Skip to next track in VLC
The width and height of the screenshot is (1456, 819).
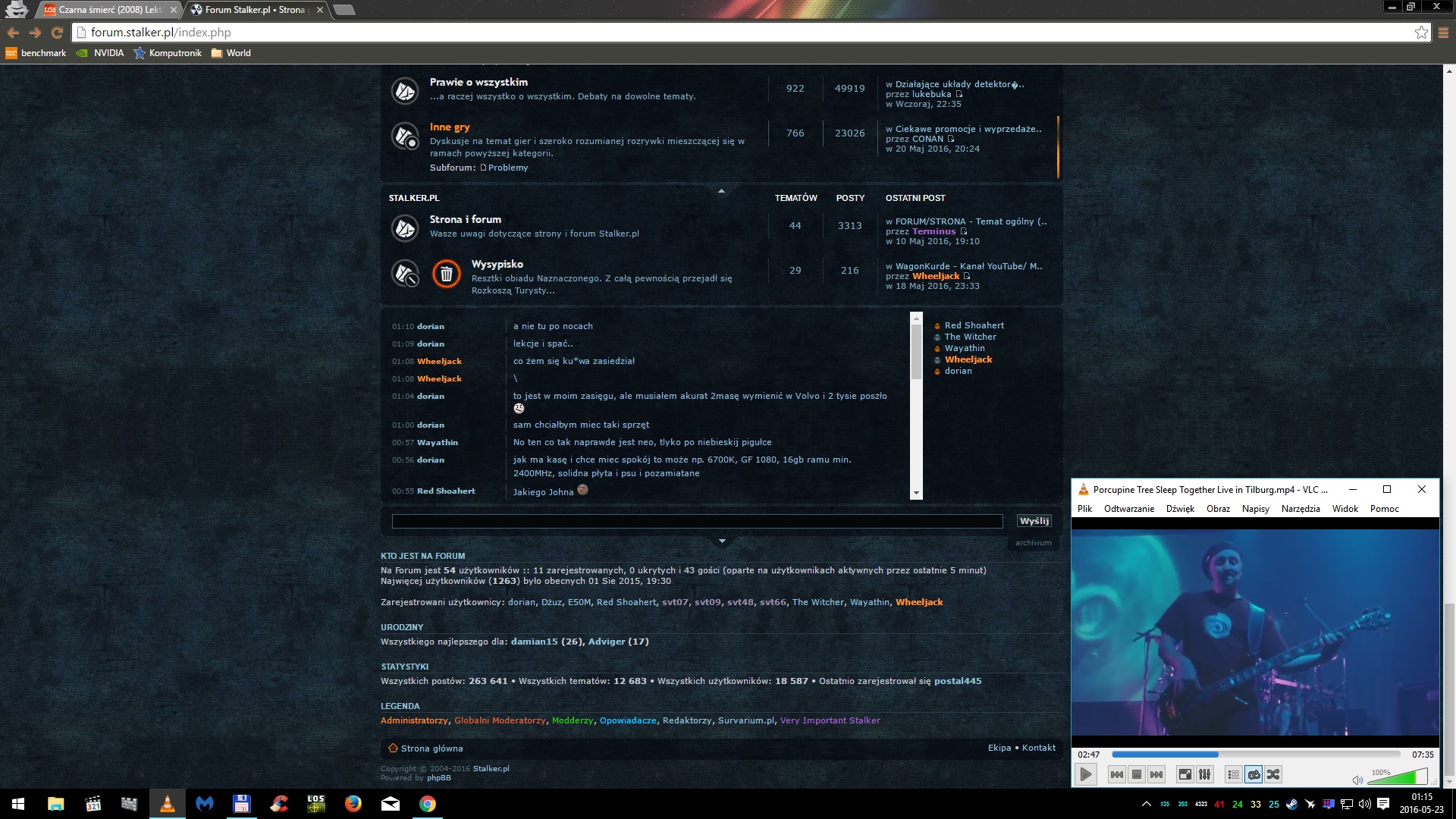1156,774
